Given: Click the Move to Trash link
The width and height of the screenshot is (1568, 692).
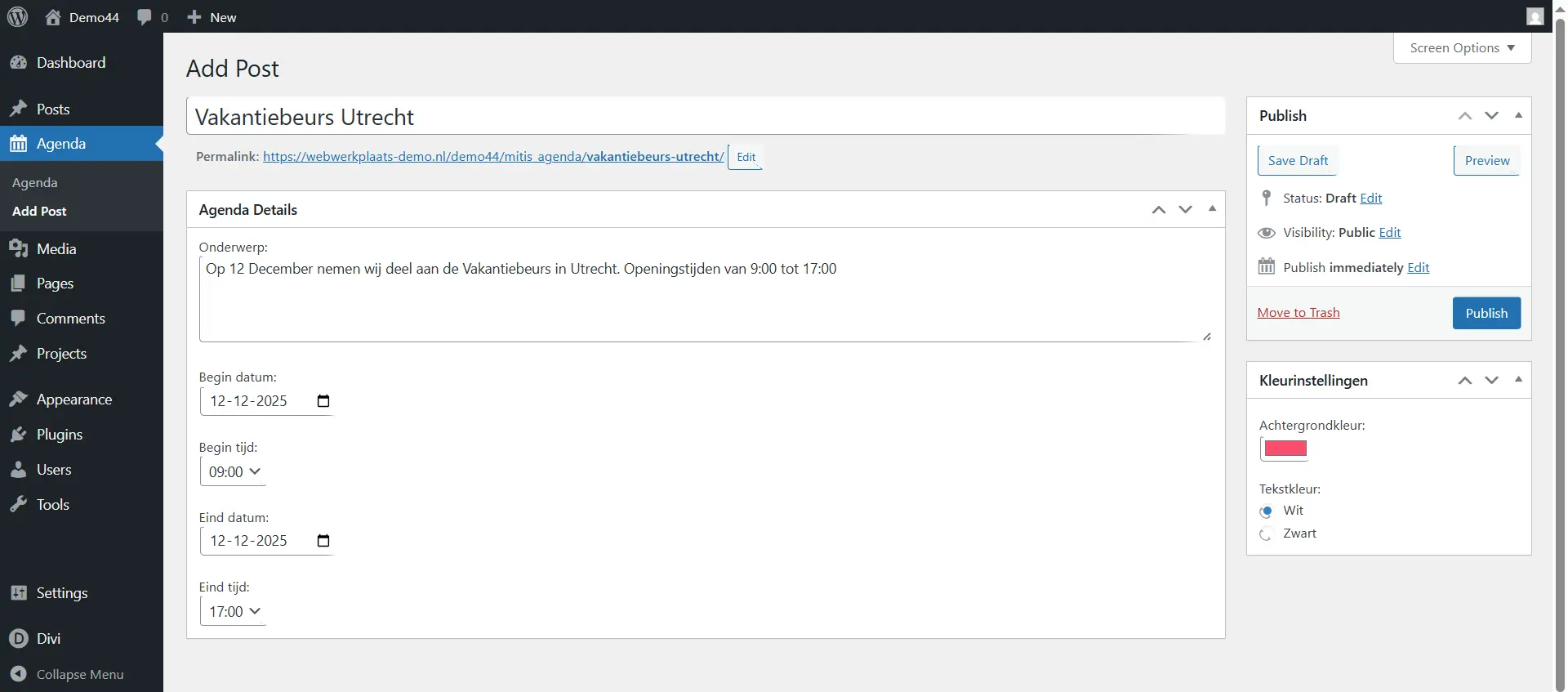Looking at the screenshot, I should pyautogui.click(x=1298, y=313).
